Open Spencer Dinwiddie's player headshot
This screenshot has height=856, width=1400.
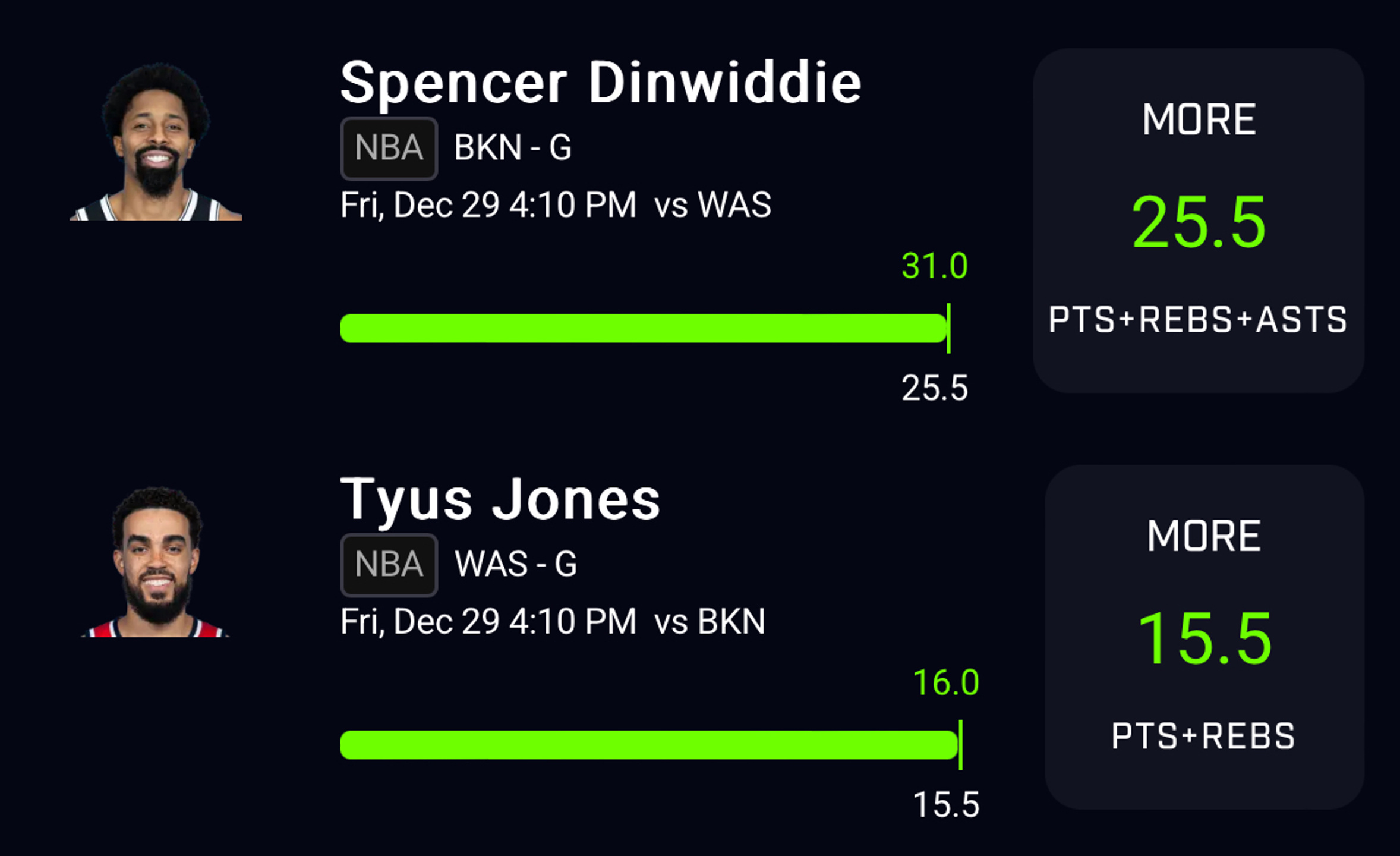pos(156,141)
